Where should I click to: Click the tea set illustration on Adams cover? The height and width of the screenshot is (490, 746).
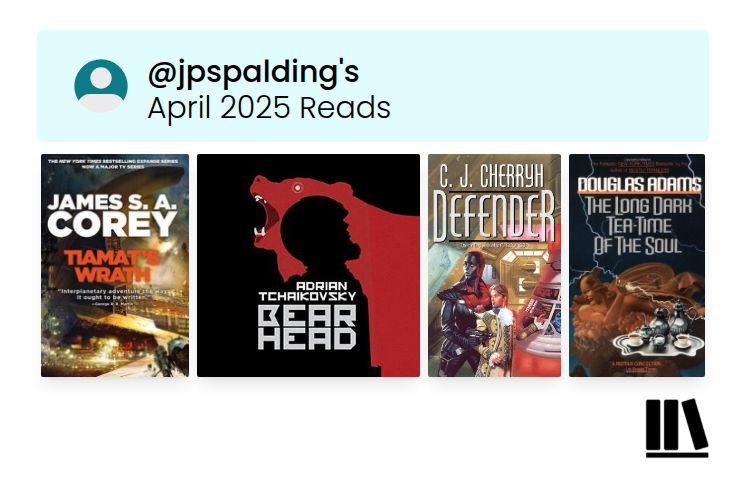tap(657, 333)
